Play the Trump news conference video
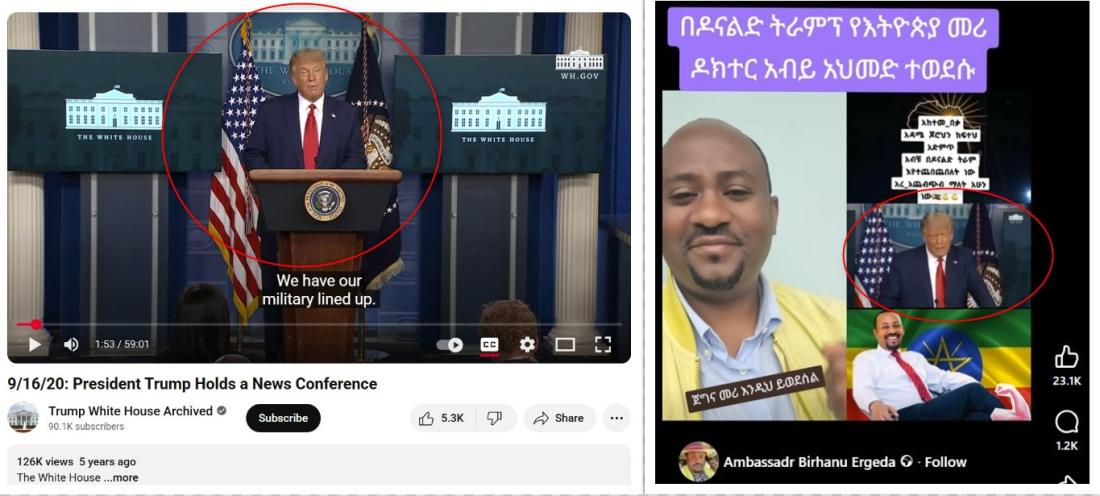 click(x=34, y=344)
